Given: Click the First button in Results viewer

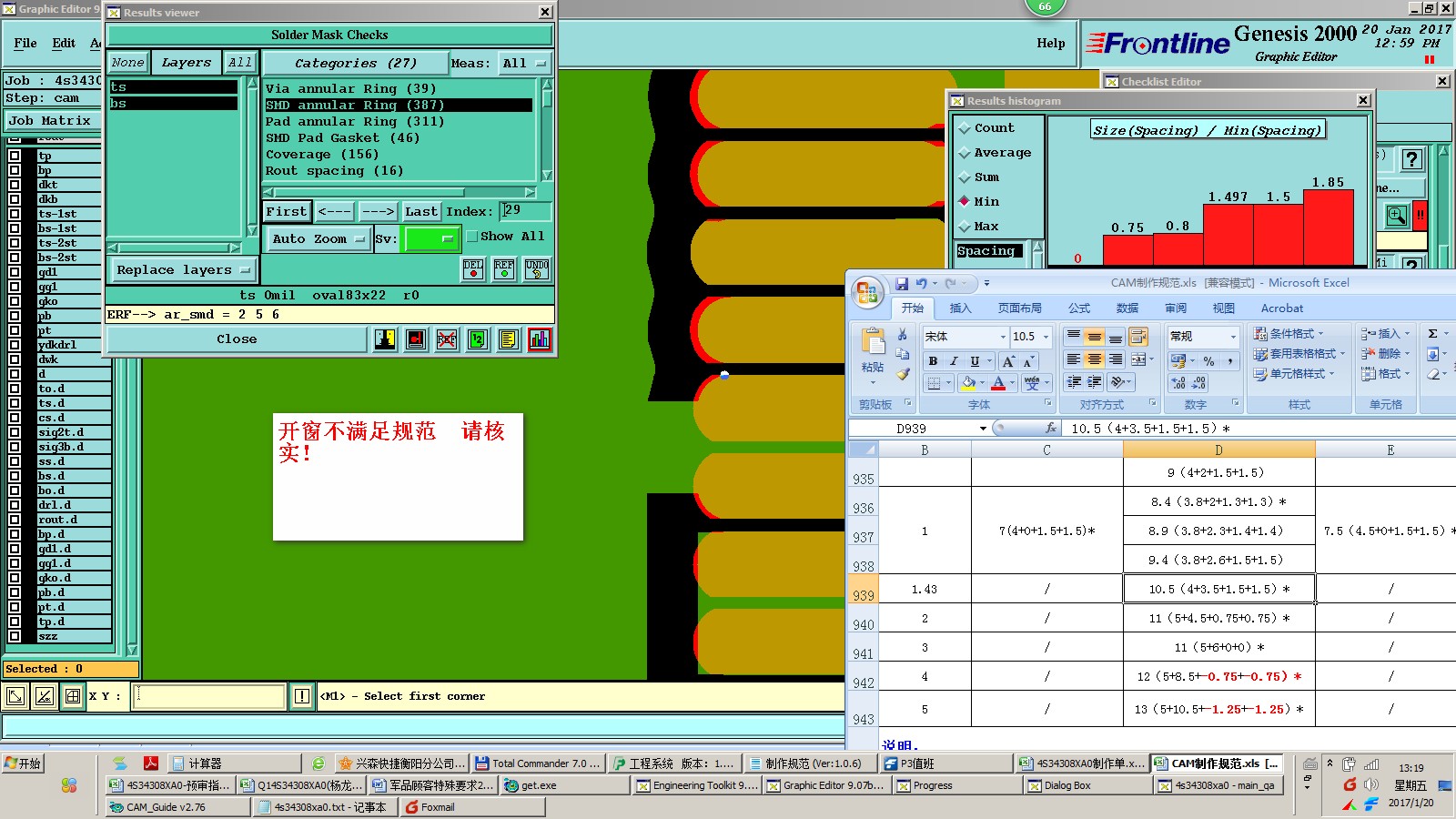Looking at the screenshot, I should coord(287,212).
